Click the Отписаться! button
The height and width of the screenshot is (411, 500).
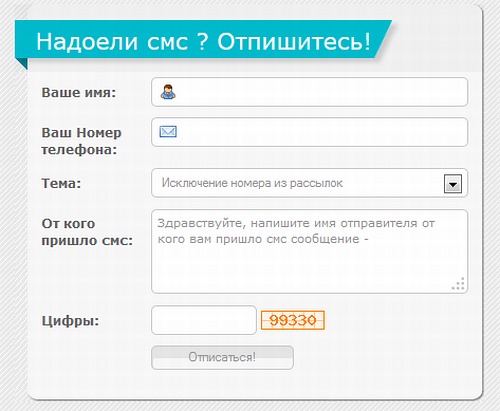tap(222, 357)
